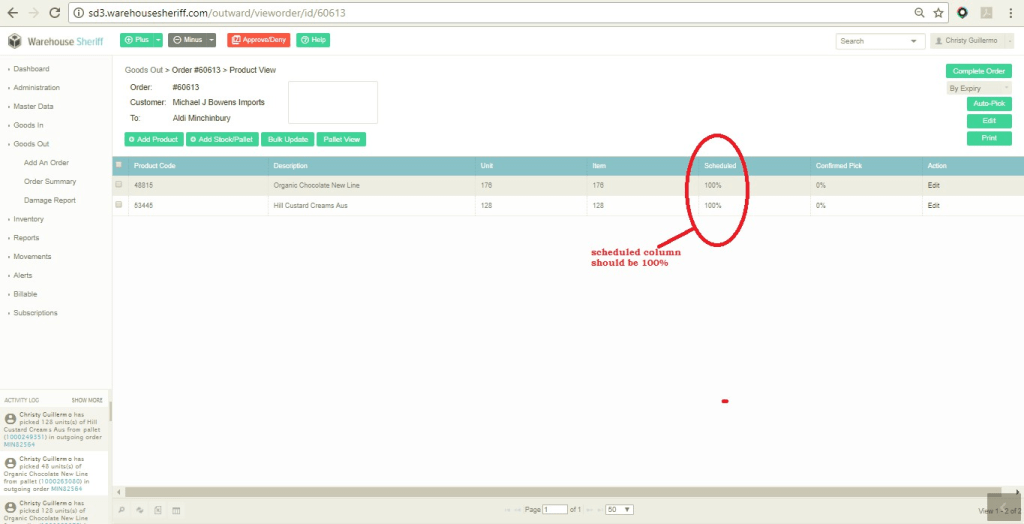Image resolution: width=1024 pixels, height=524 pixels.
Task: Expand the Inventory sidebar menu
Action: 28,219
